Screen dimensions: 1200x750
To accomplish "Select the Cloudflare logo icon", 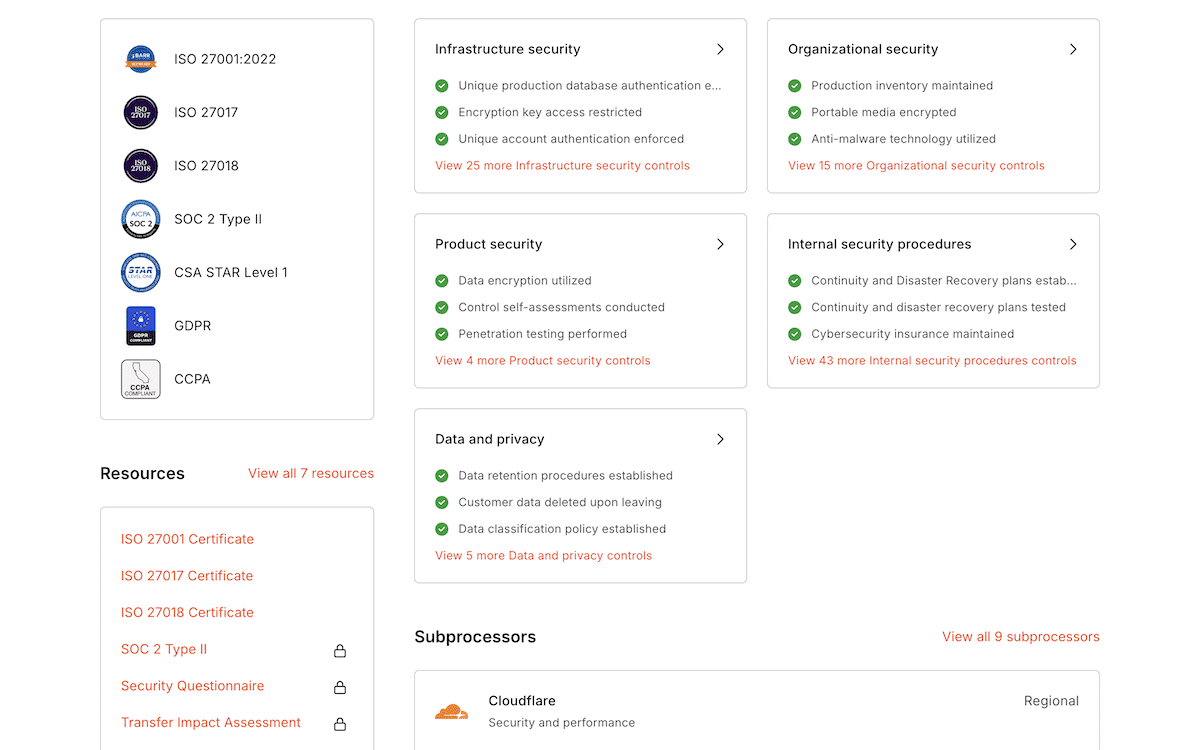I will pos(453,708).
